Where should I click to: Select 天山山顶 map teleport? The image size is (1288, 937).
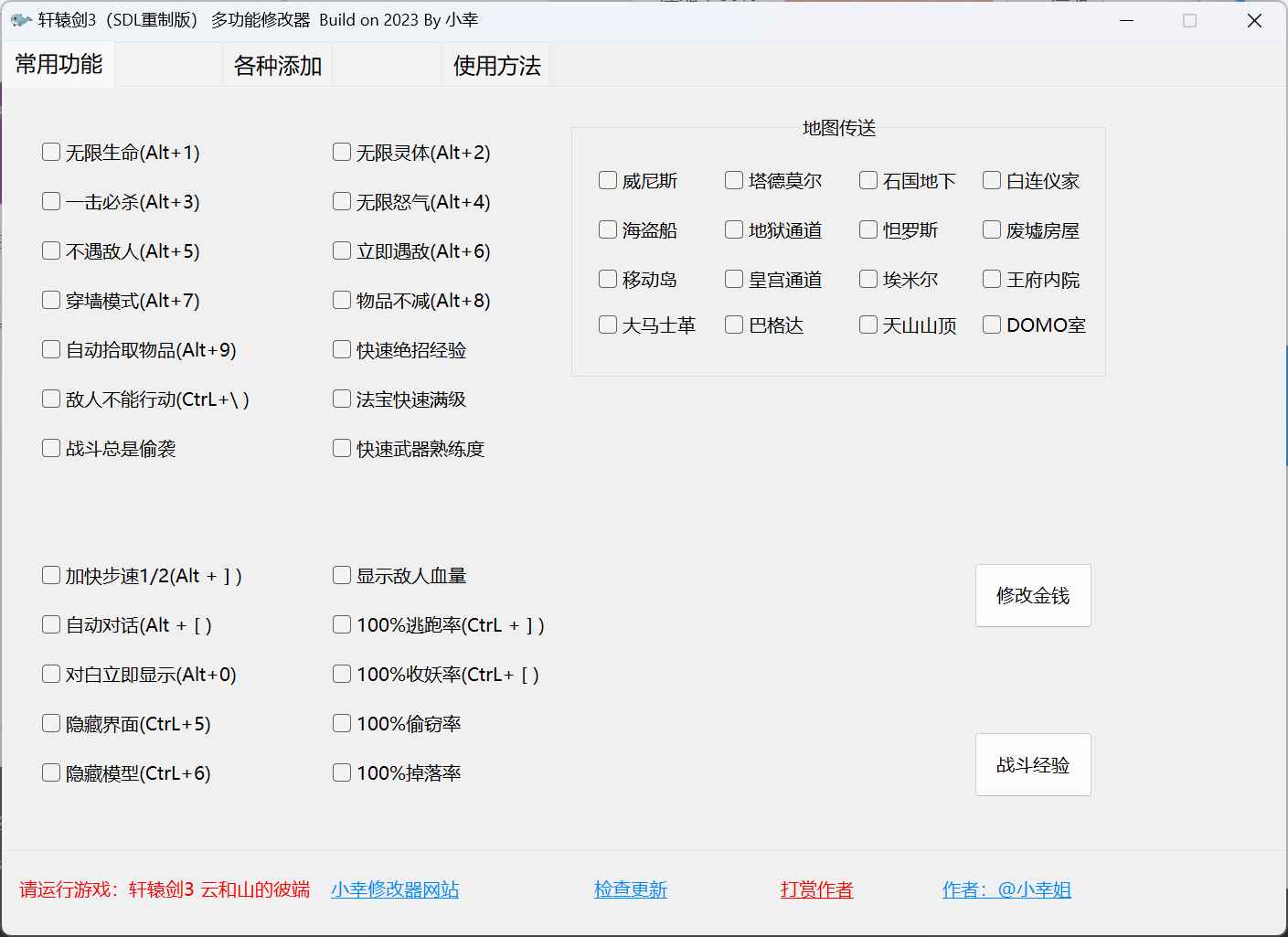click(x=868, y=324)
